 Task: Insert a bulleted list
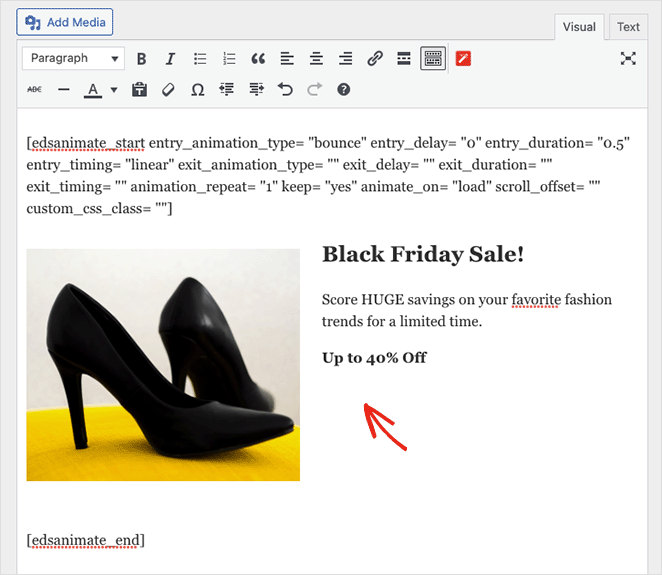[x=200, y=59]
